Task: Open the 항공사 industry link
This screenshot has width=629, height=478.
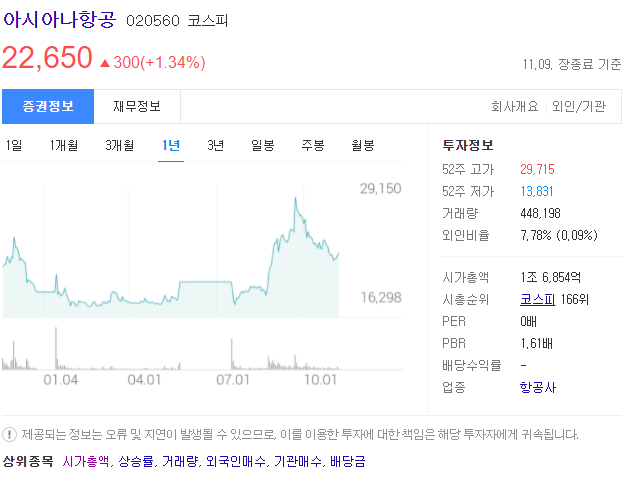Action: [x=538, y=387]
